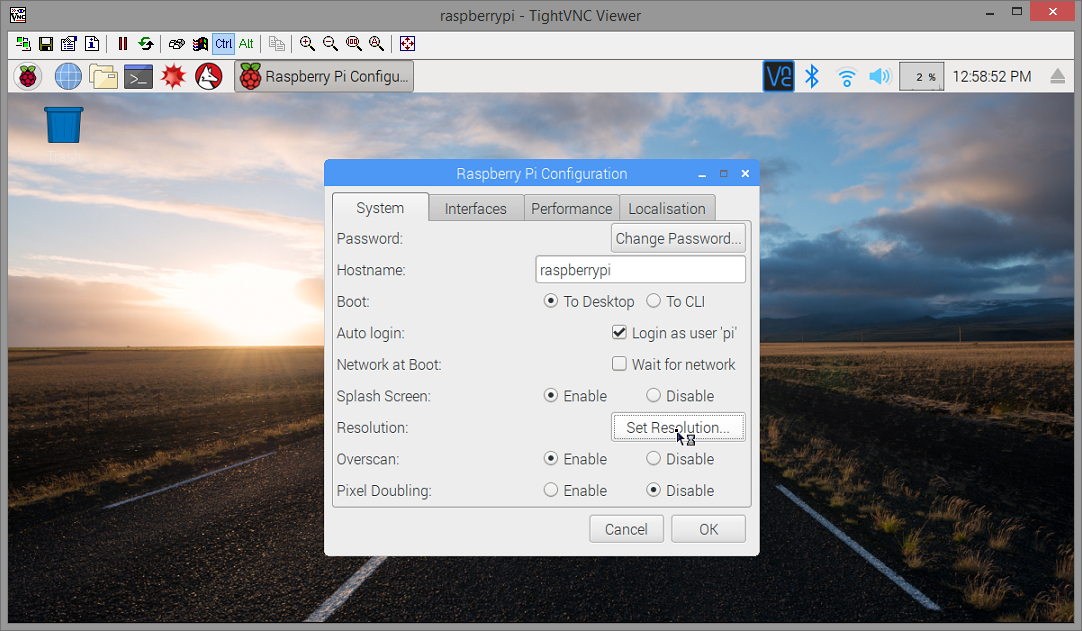Image resolution: width=1082 pixels, height=631 pixels.
Task: Launch the terminal from the panel
Action: coord(139,77)
